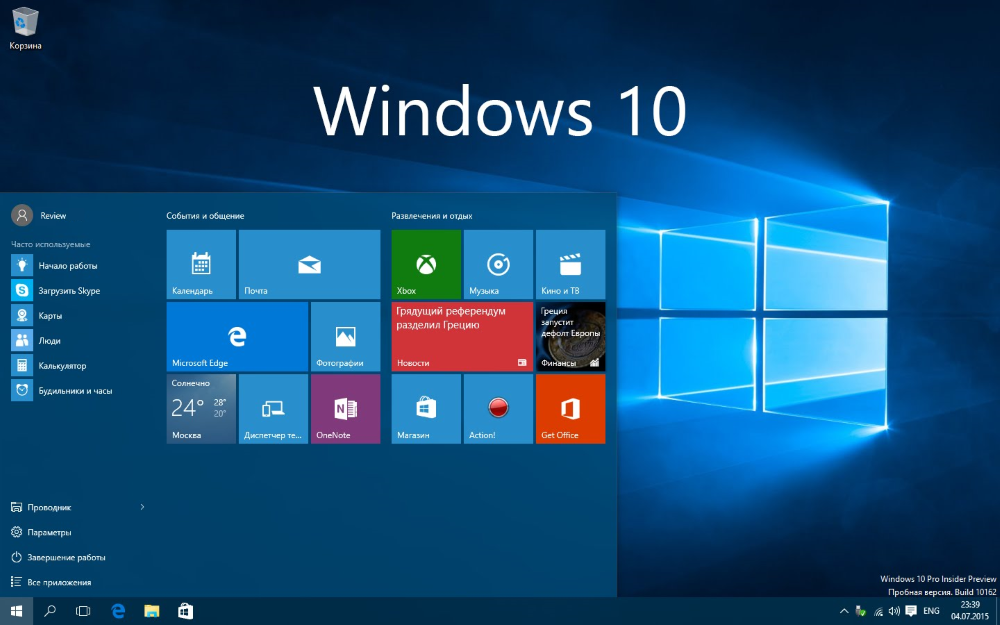1000x625 pixels.
Task: Switch the ENG input language
Action: 931,610
